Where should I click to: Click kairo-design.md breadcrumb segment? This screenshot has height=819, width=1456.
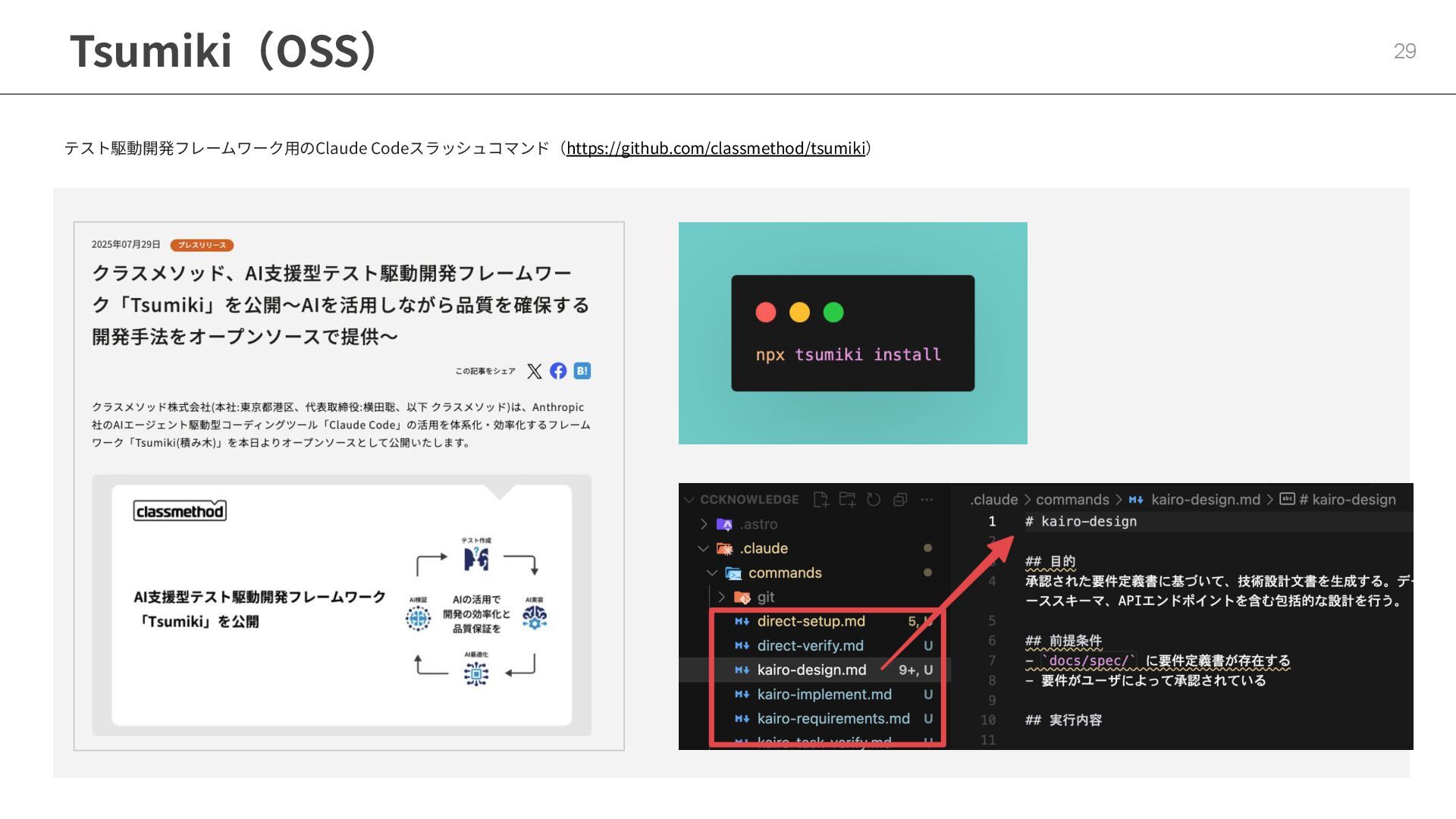tap(1206, 500)
